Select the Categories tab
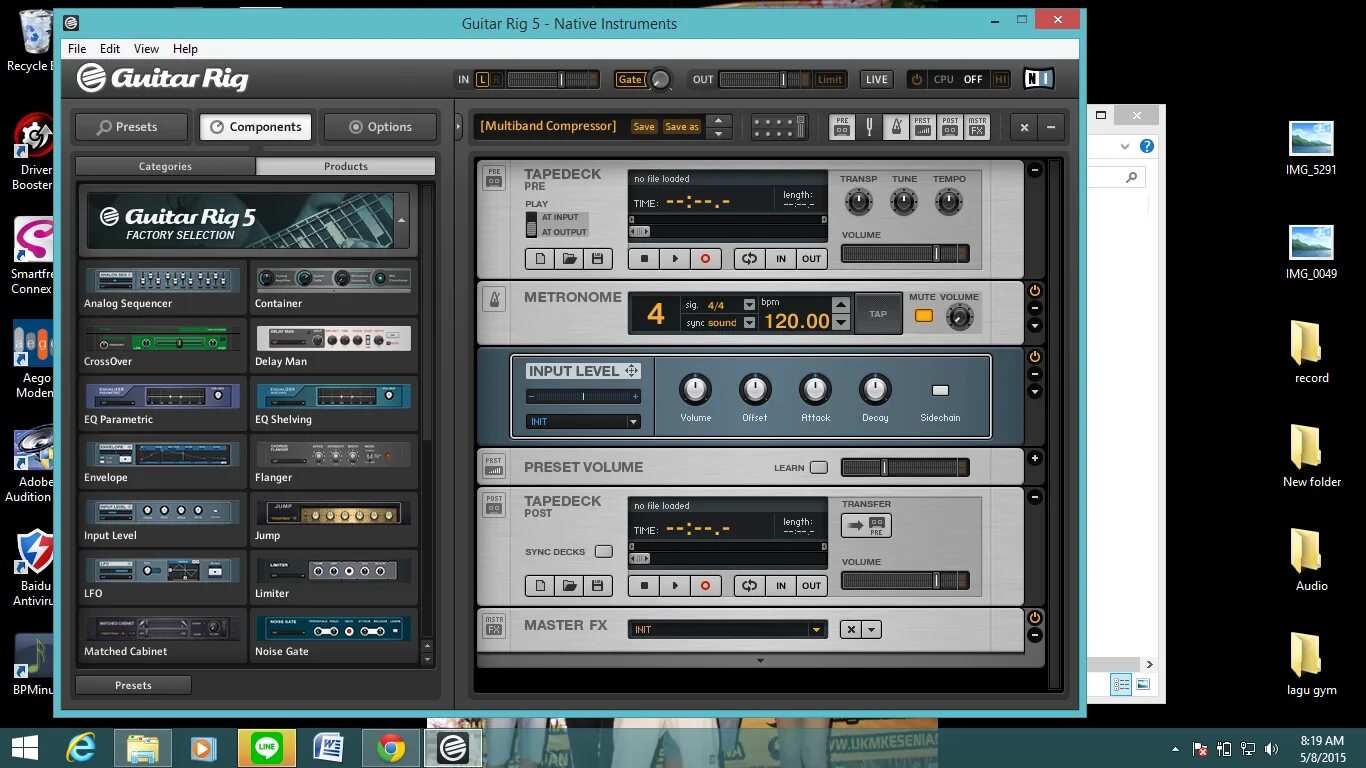The image size is (1366, 768). (x=165, y=166)
